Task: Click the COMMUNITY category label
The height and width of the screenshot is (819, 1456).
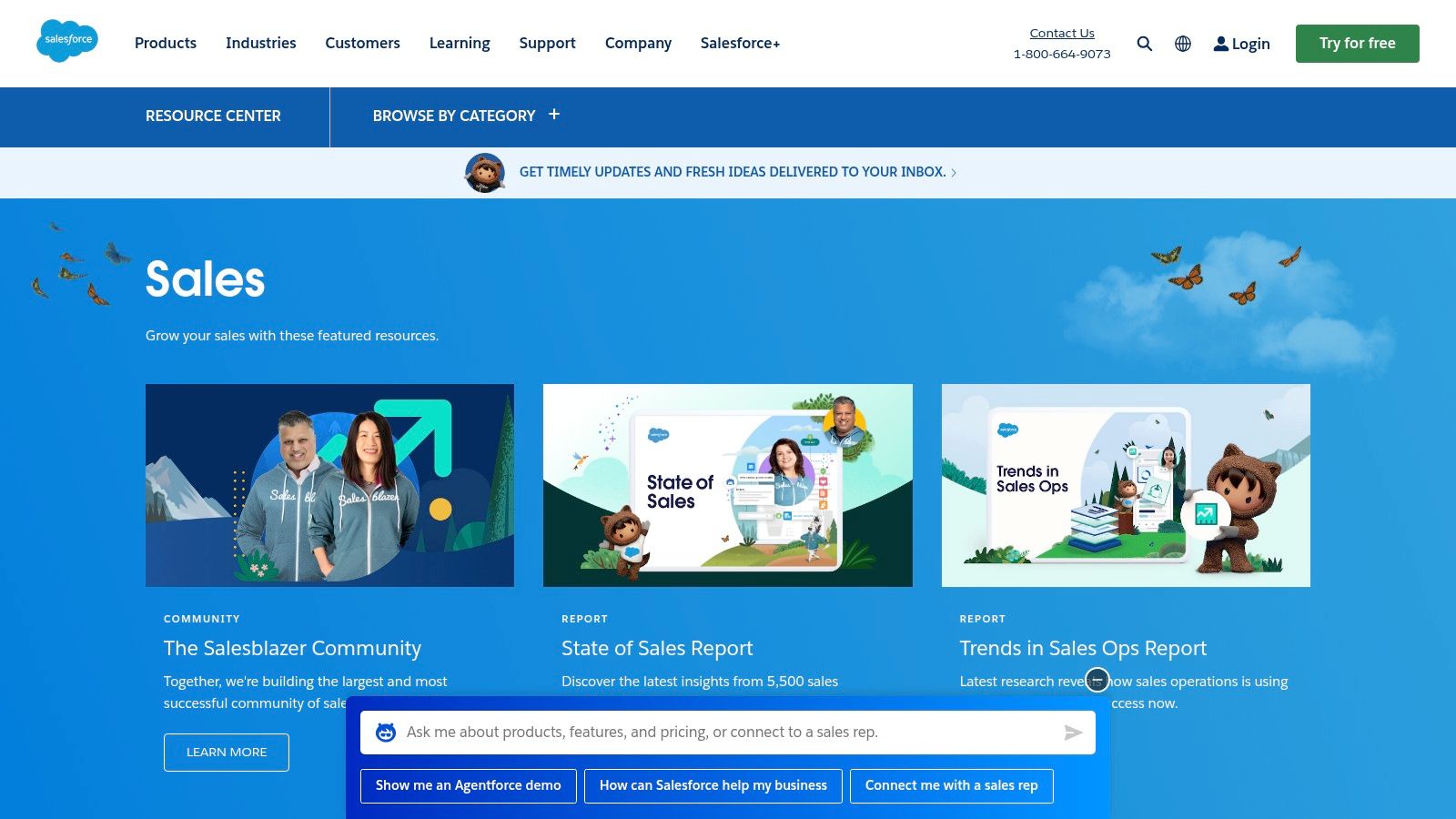Action: [202, 619]
